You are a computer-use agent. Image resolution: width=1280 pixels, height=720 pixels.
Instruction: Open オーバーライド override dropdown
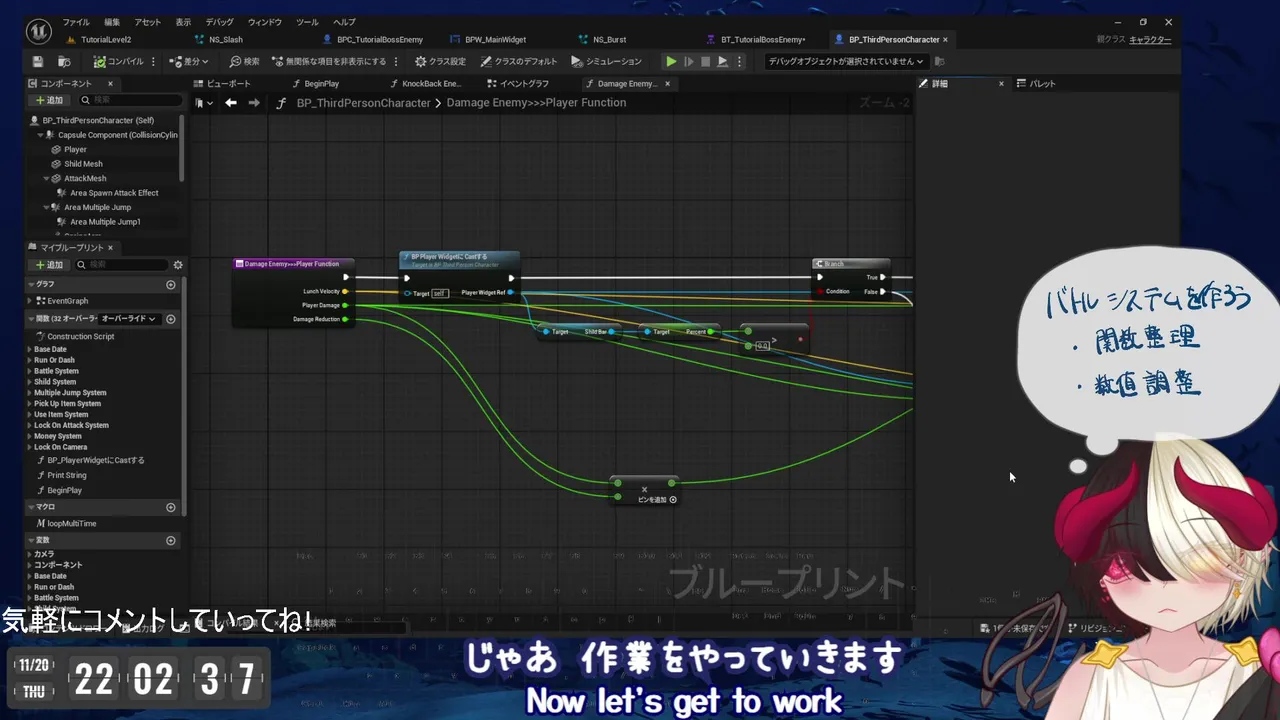130,319
